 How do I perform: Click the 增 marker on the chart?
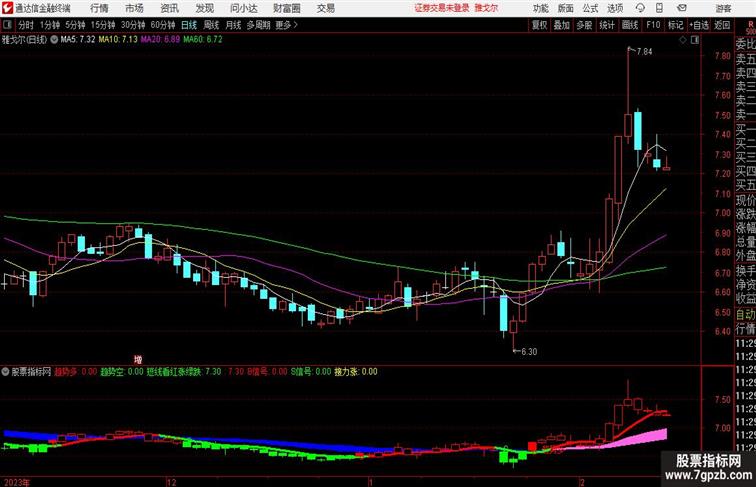(138, 360)
